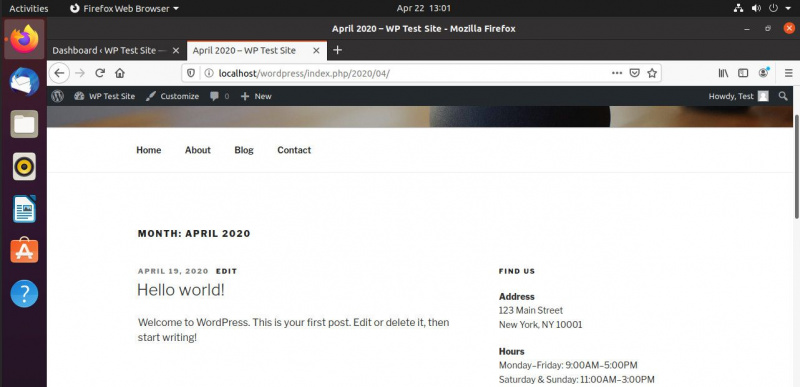Click the Find Us widget title

pos(517,271)
